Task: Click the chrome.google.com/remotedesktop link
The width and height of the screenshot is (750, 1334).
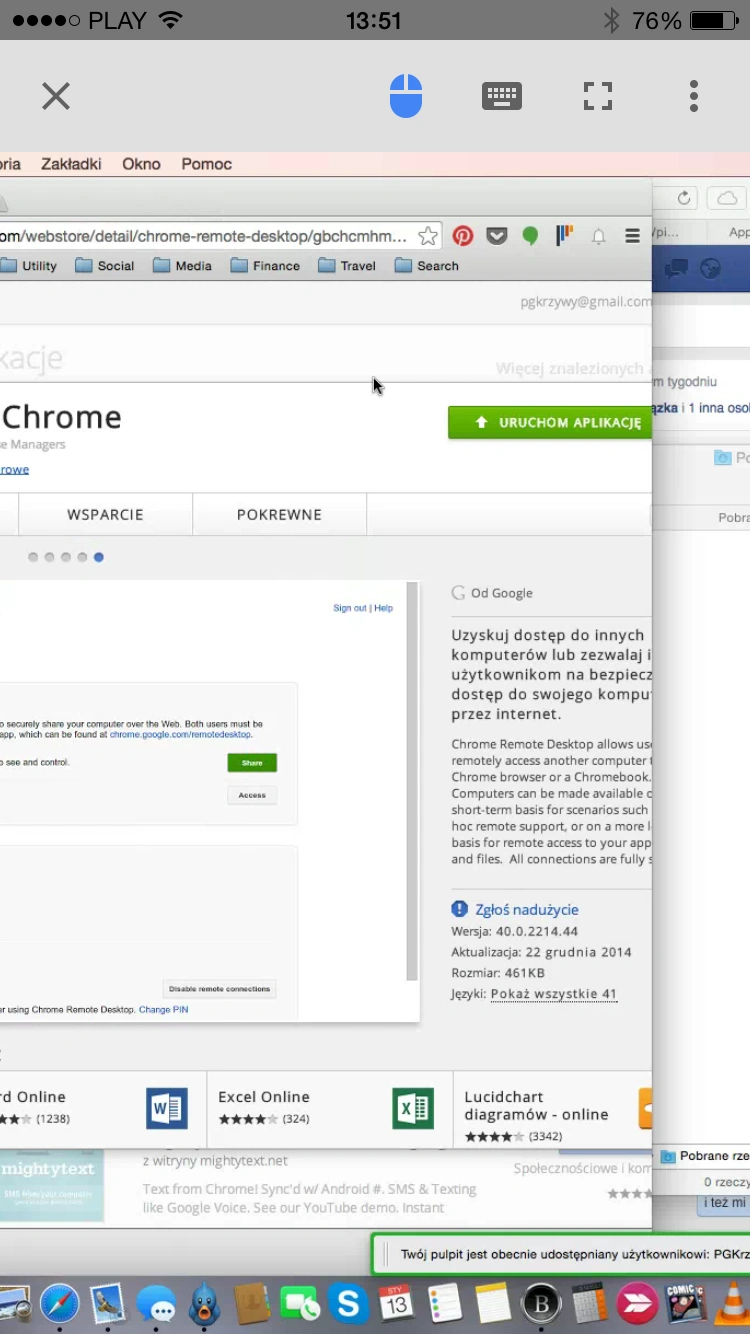Action: (180, 734)
